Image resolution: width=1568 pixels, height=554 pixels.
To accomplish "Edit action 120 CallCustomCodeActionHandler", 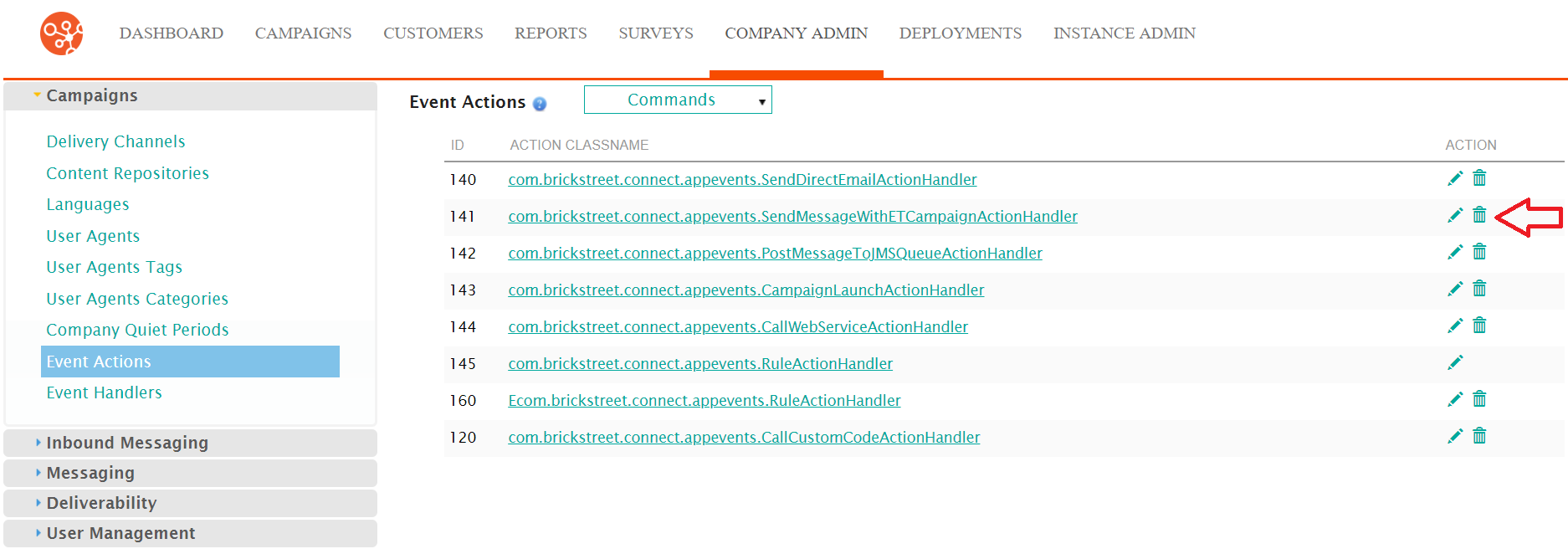I will pos(1455,436).
